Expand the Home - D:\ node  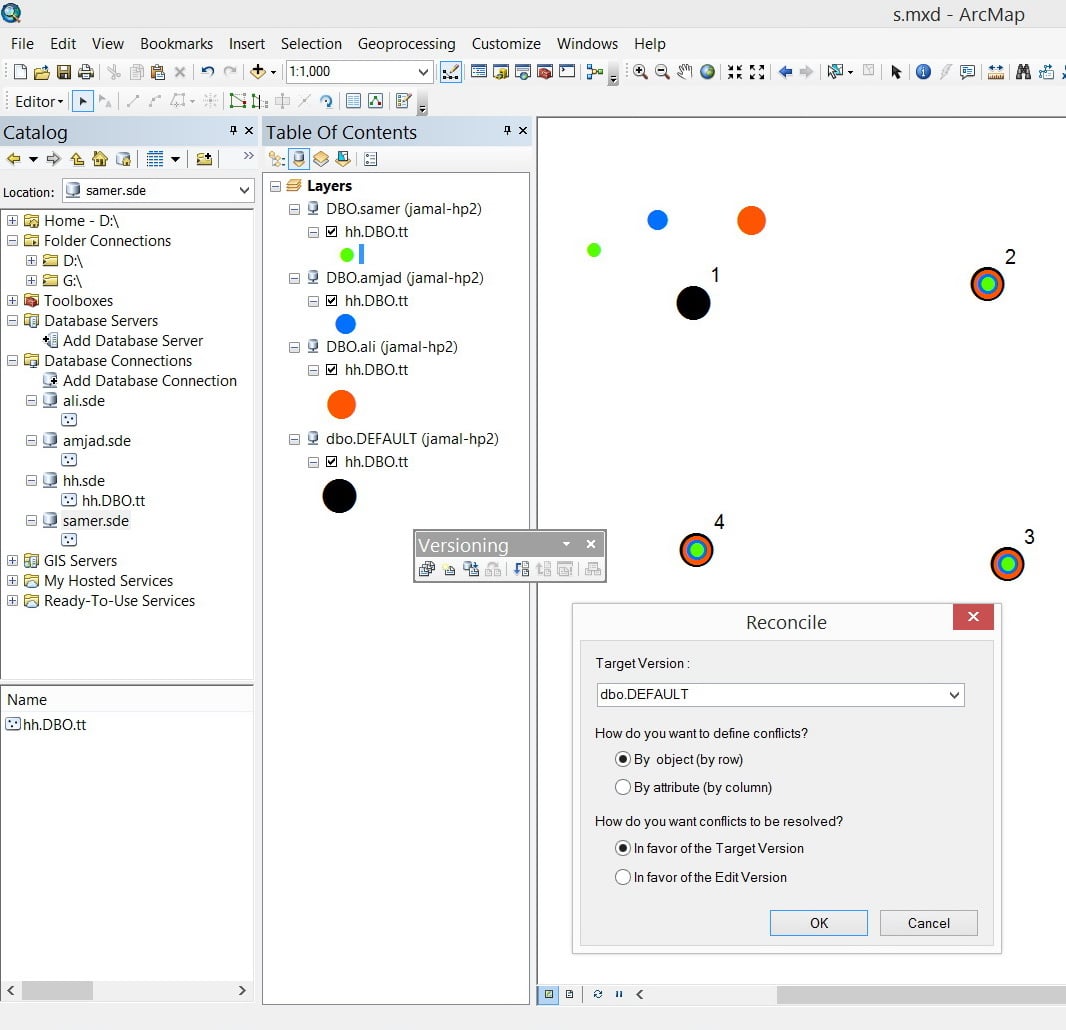click(12, 220)
